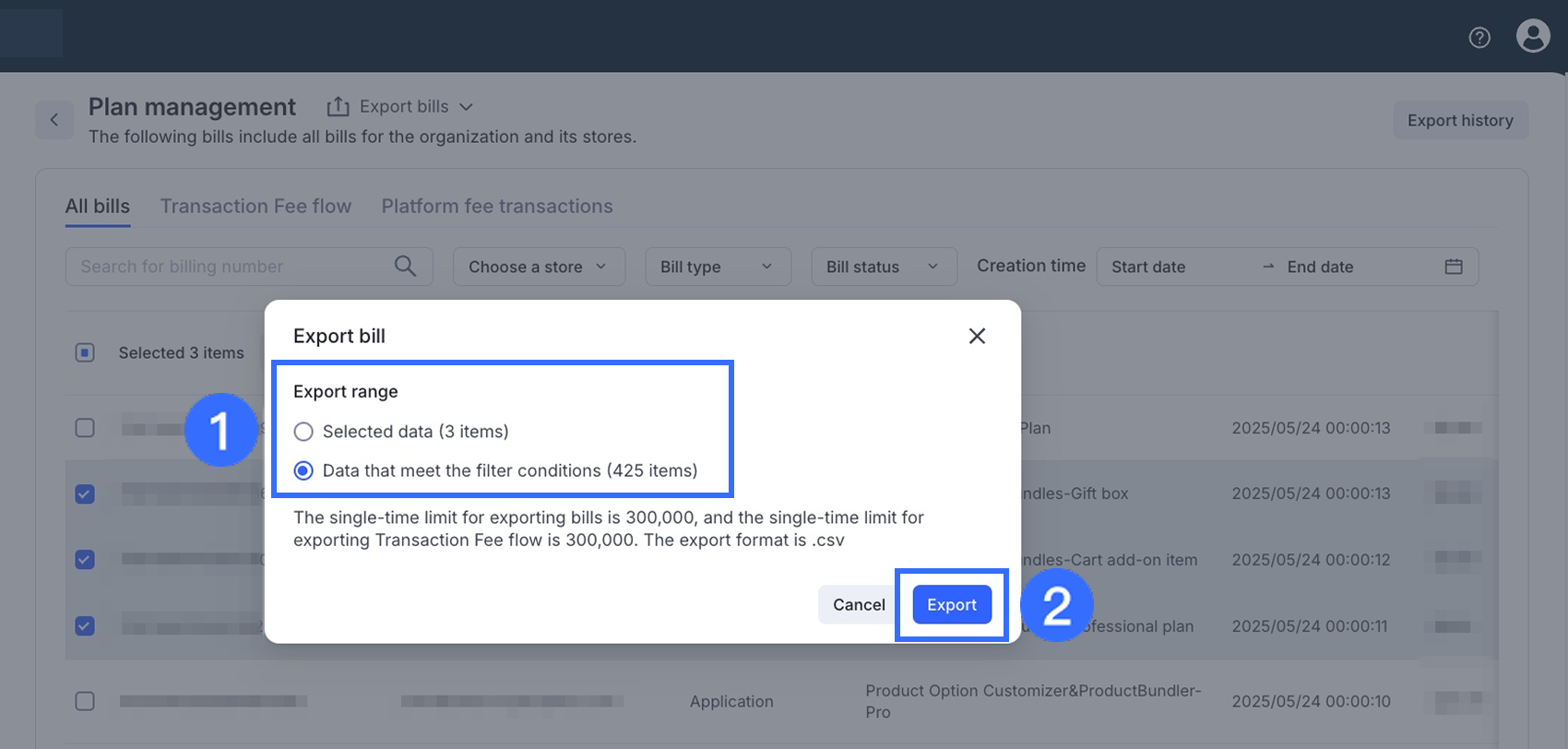Click the timestamp '2025/05/24 00:00:12'
The image size is (1568, 749).
tap(1311, 560)
